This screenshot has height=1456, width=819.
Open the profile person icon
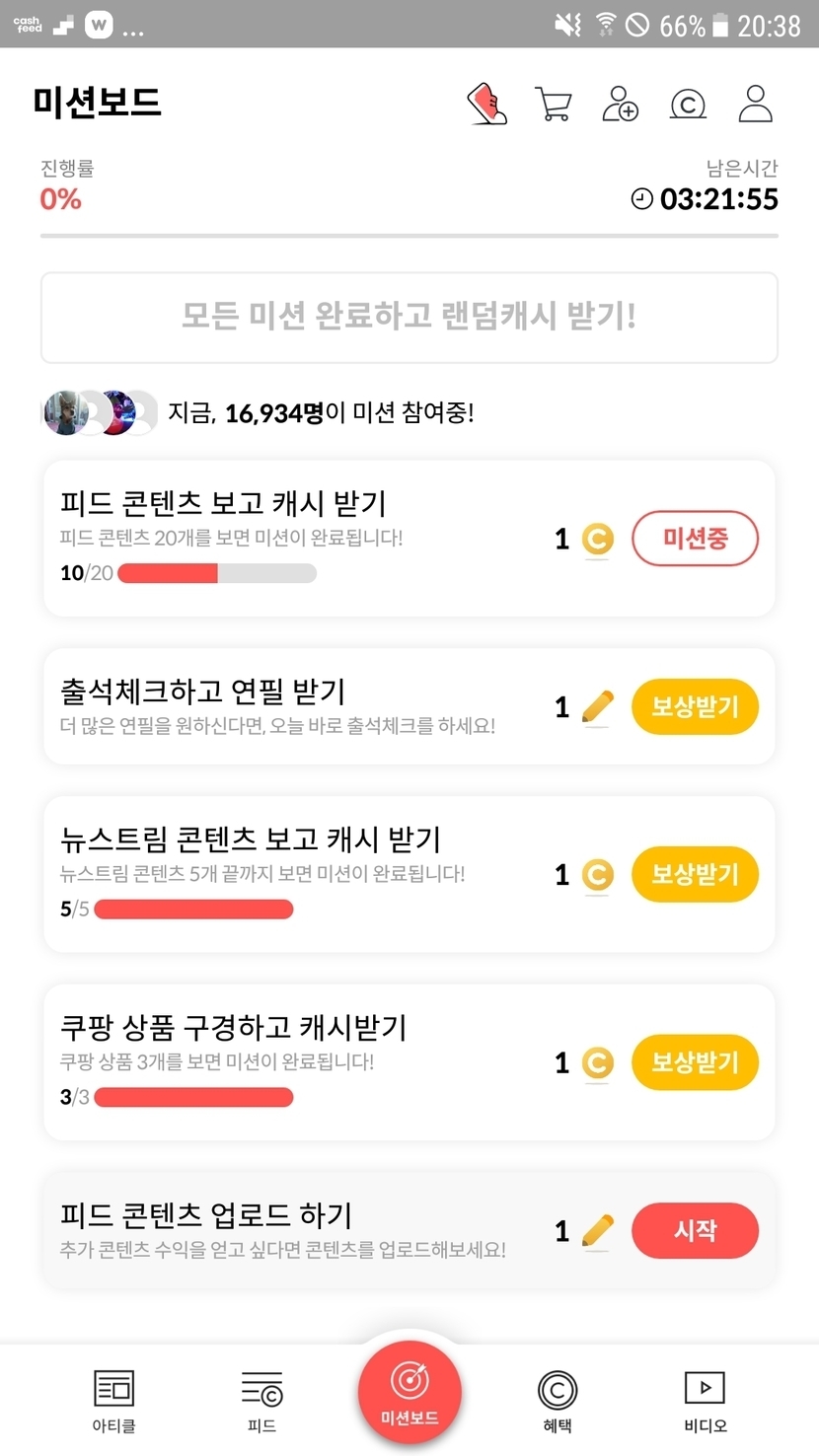(755, 104)
